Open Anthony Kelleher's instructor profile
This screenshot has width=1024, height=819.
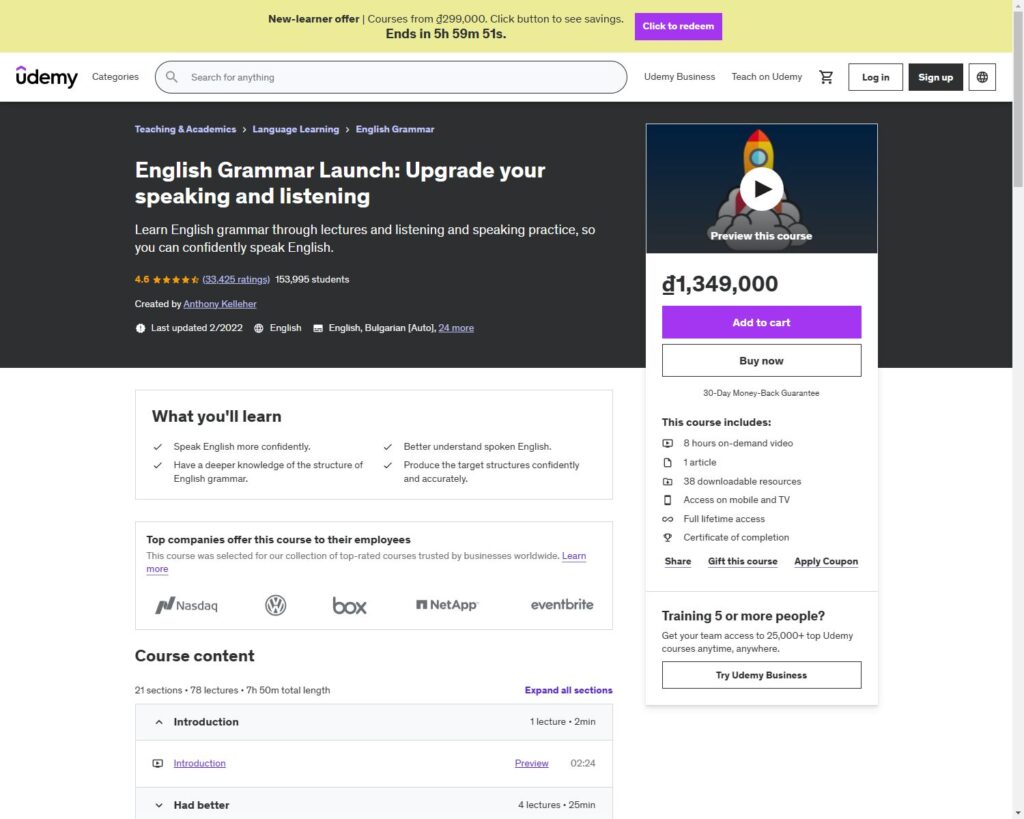[219, 304]
